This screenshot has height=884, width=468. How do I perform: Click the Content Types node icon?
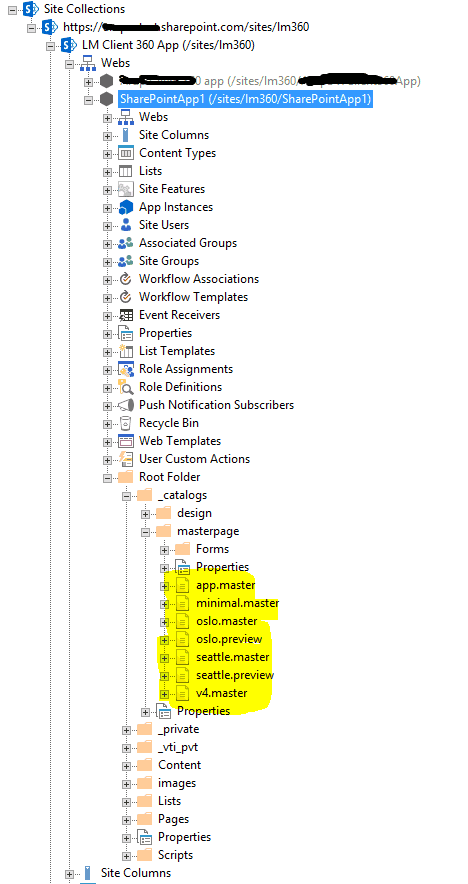125,153
